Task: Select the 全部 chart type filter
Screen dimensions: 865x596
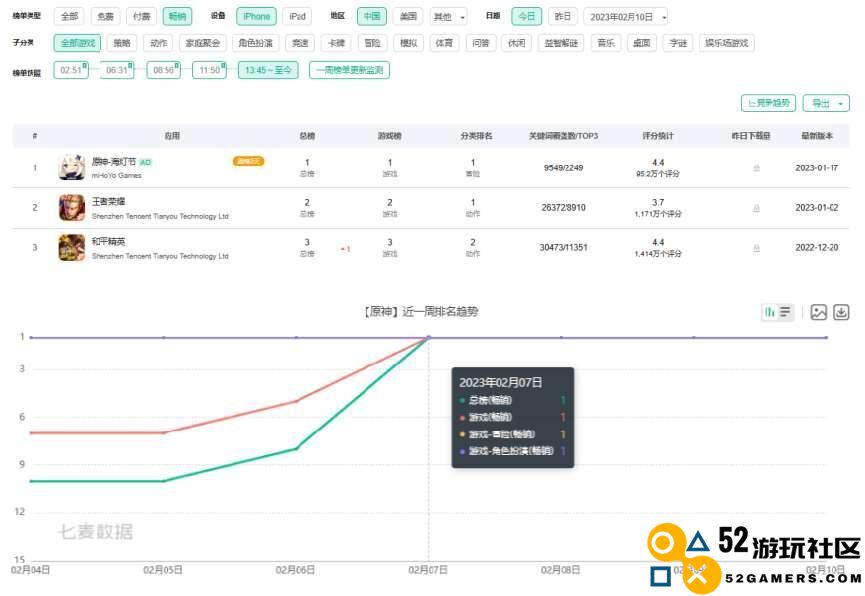Action: (x=70, y=17)
